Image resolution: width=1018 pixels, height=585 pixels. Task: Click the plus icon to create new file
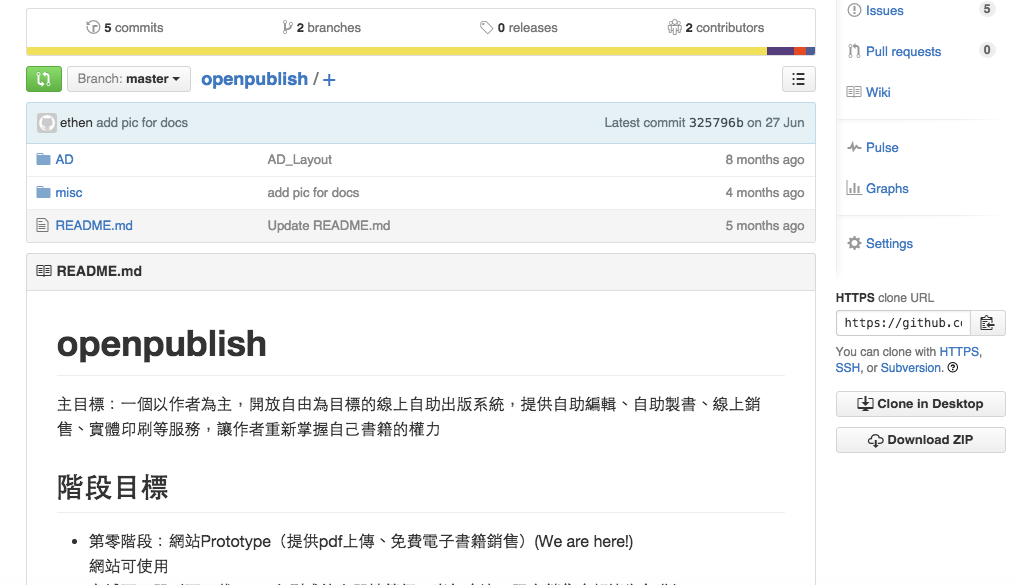click(x=329, y=80)
